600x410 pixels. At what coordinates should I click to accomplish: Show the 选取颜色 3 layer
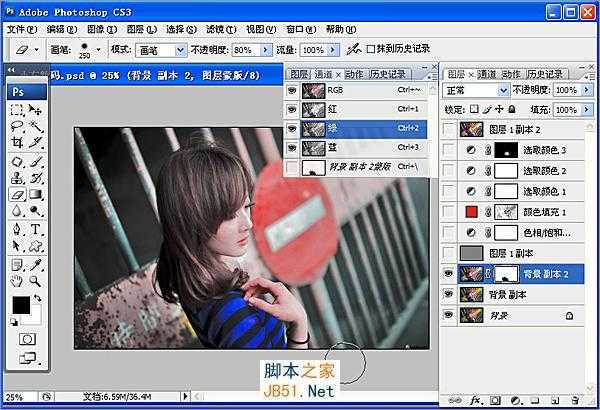point(448,150)
